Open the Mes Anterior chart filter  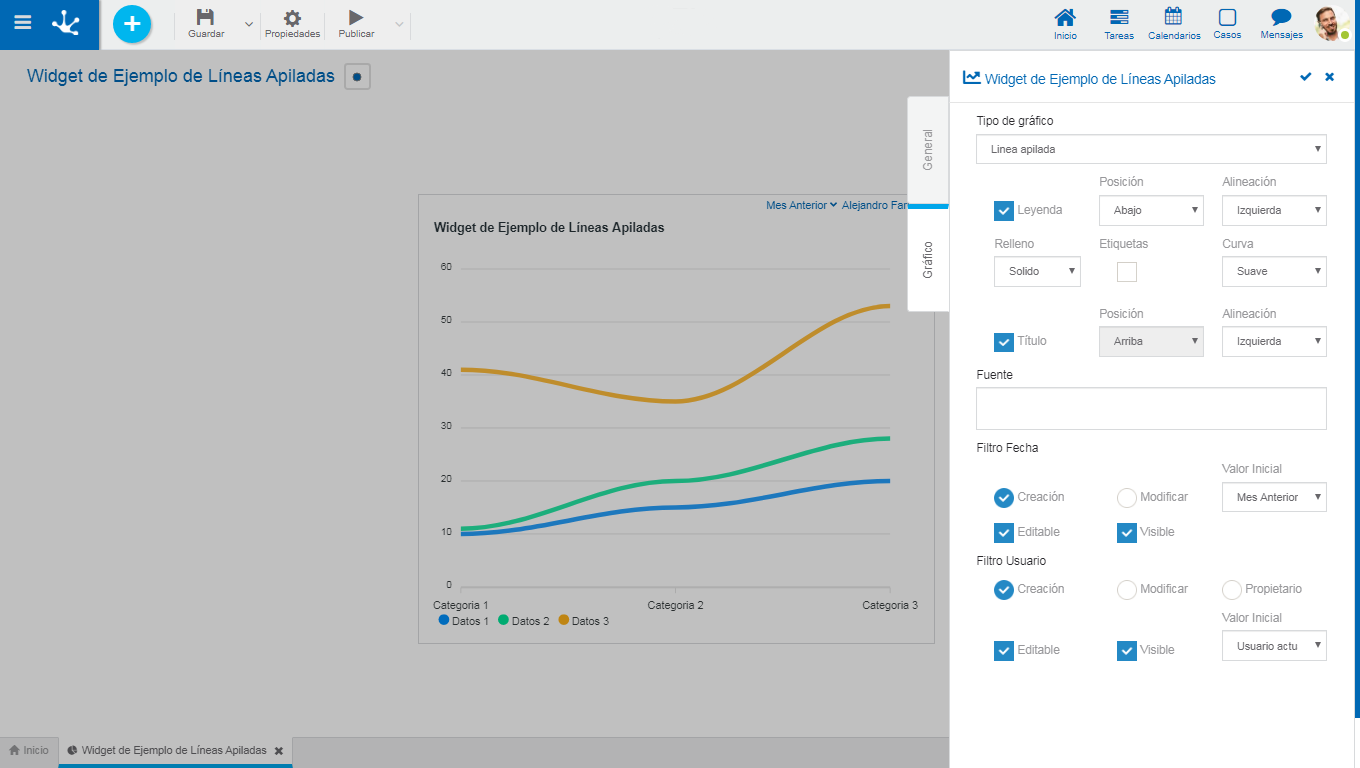pos(801,205)
